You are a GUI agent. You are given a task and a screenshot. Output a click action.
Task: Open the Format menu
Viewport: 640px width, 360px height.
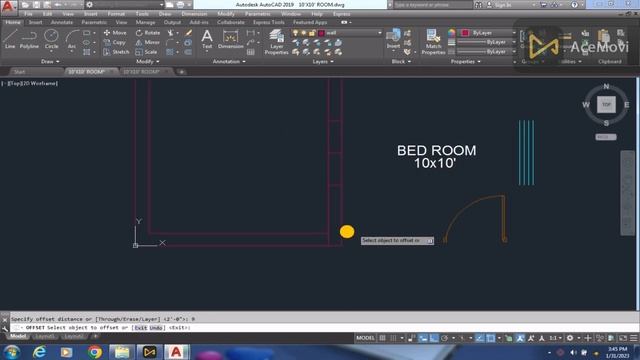pos(116,14)
